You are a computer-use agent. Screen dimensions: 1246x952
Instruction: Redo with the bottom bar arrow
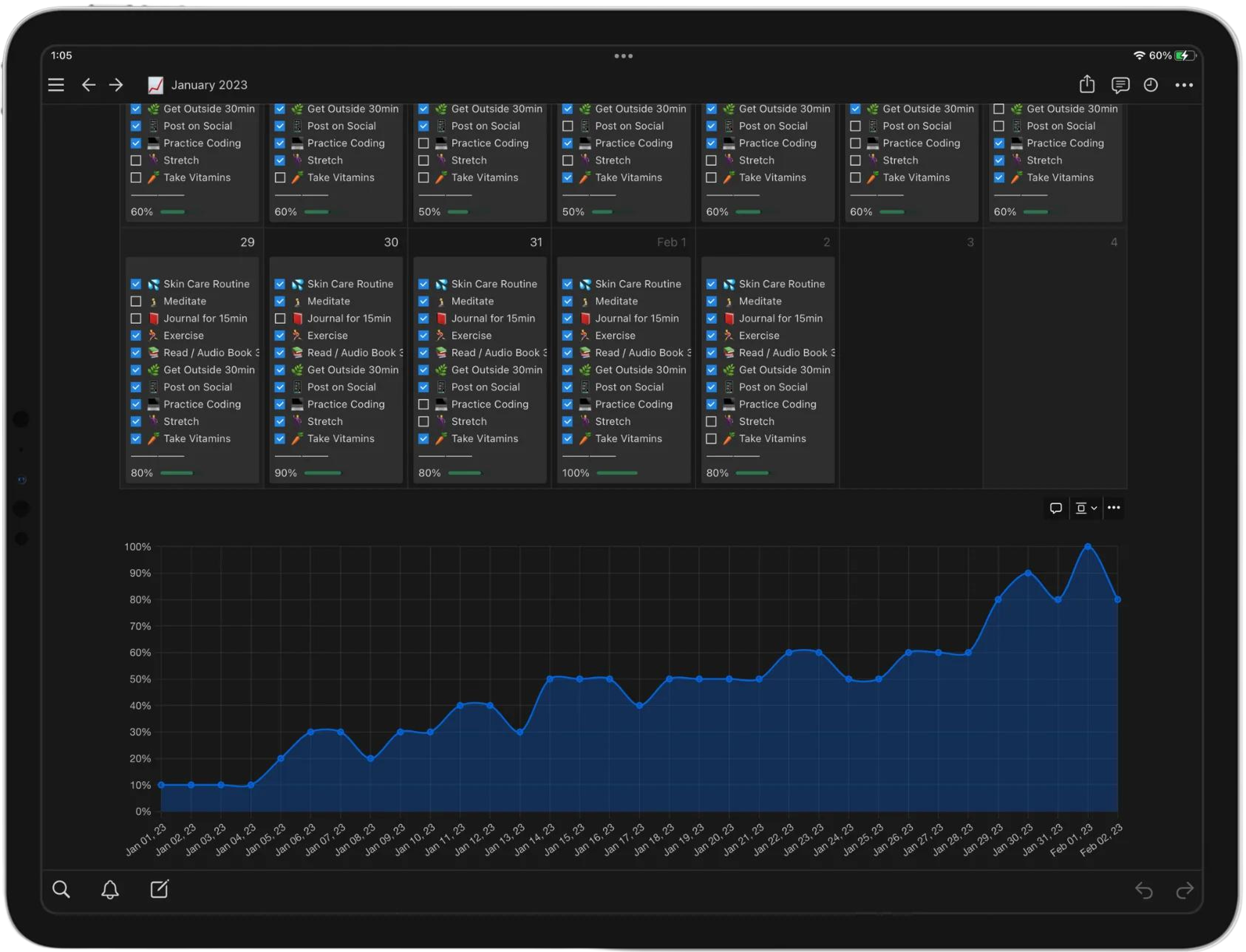(x=1185, y=891)
